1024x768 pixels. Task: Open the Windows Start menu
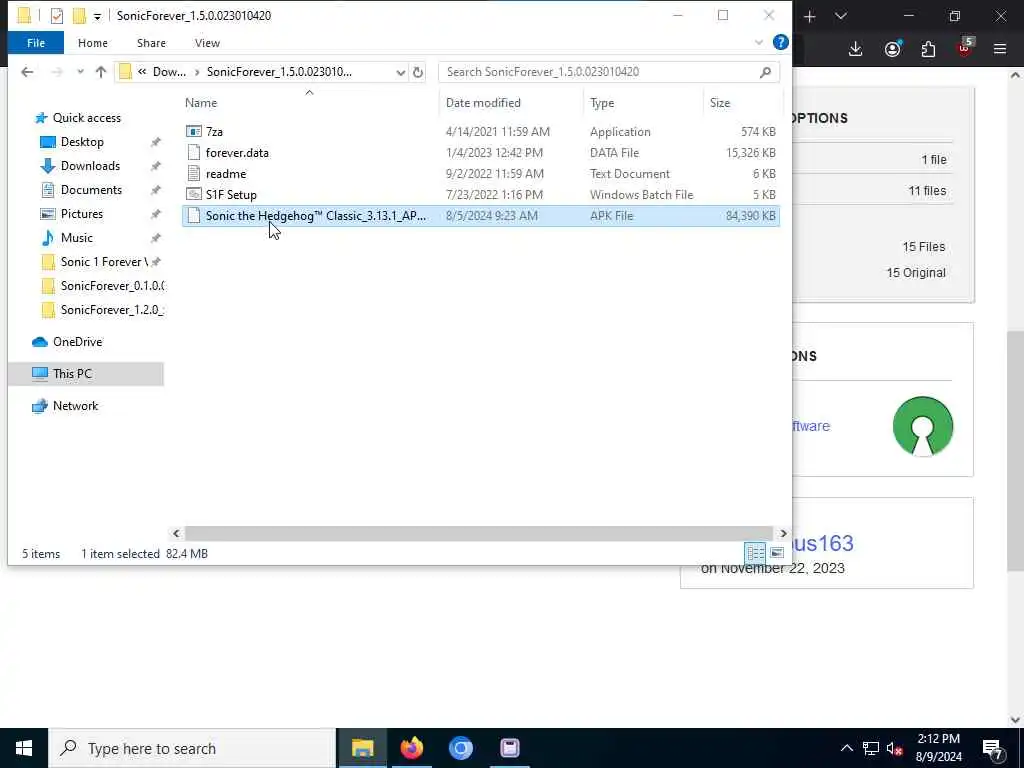coord(24,748)
